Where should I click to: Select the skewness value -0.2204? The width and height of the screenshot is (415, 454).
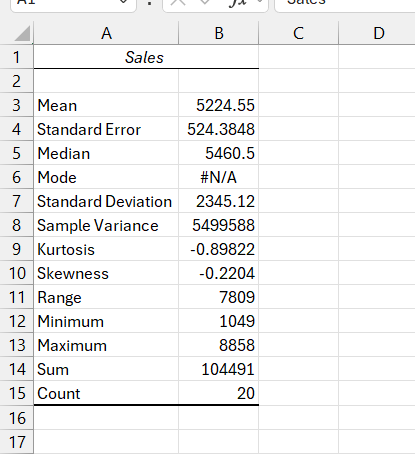point(219,273)
